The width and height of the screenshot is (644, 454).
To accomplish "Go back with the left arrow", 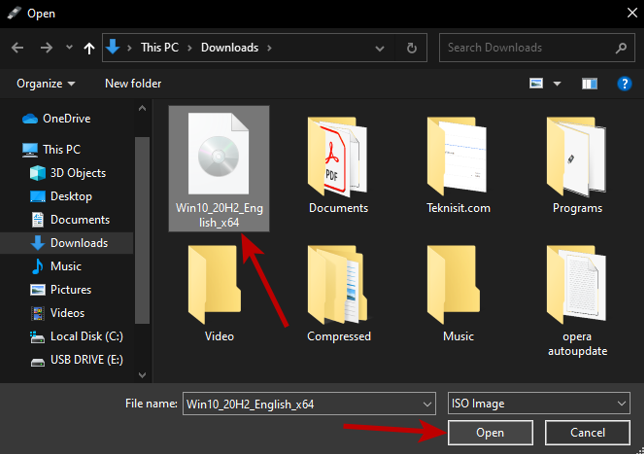I will (x=17, y=48).
